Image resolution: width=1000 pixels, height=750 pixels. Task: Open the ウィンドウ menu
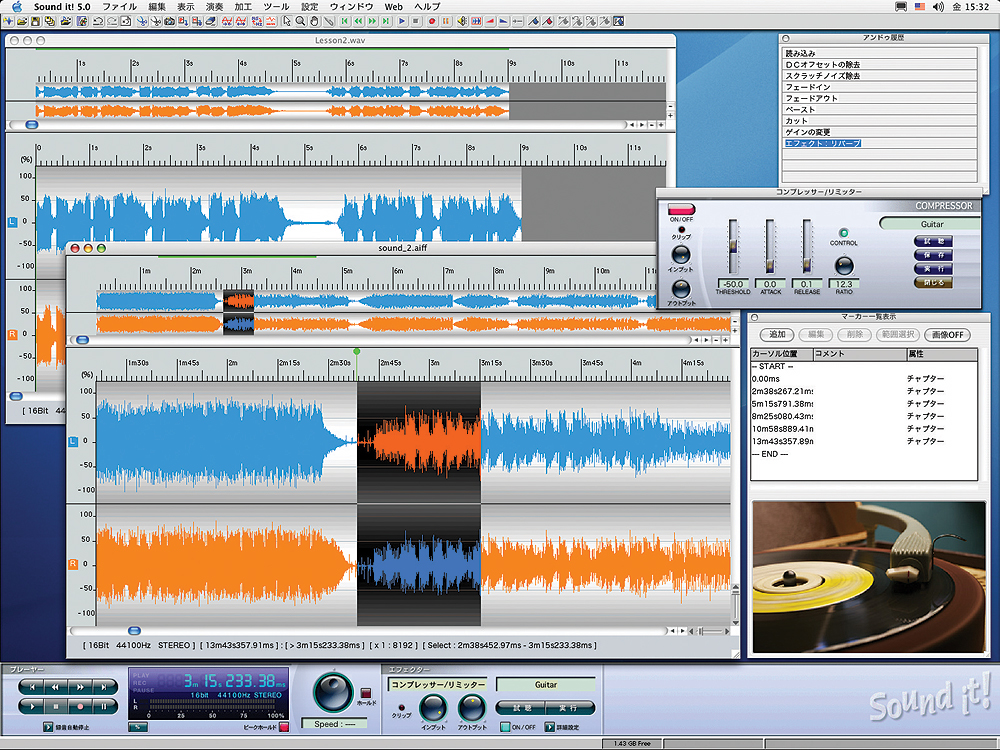point(351,6)
